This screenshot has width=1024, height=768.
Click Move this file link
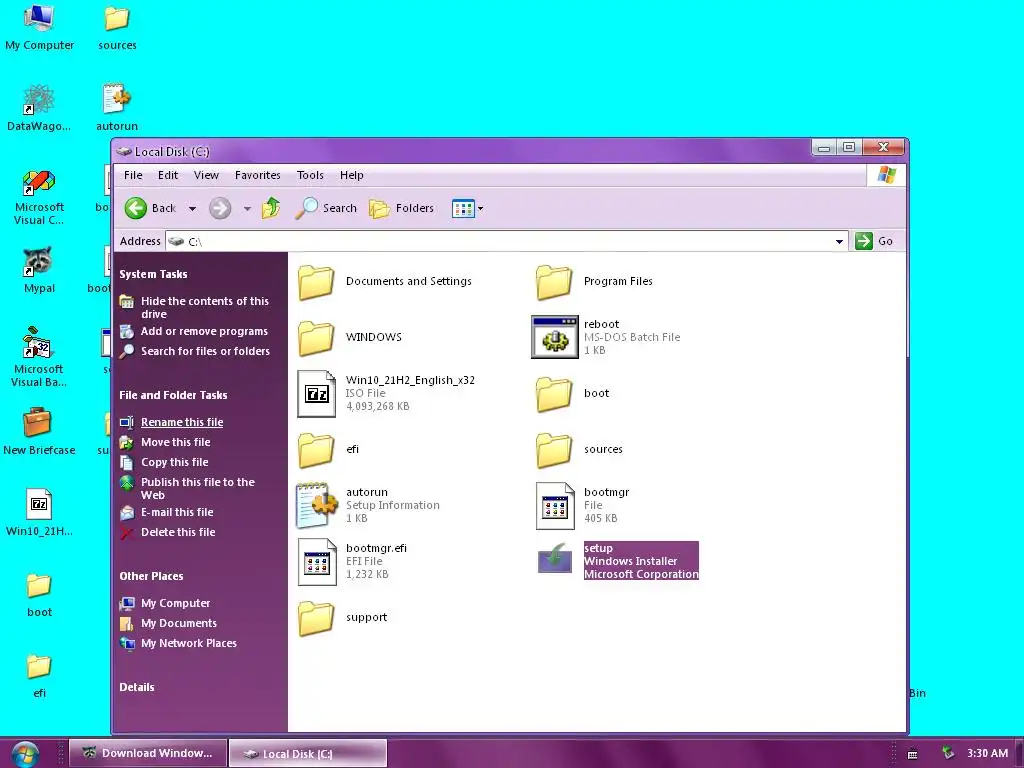click(x=176, y=442)
